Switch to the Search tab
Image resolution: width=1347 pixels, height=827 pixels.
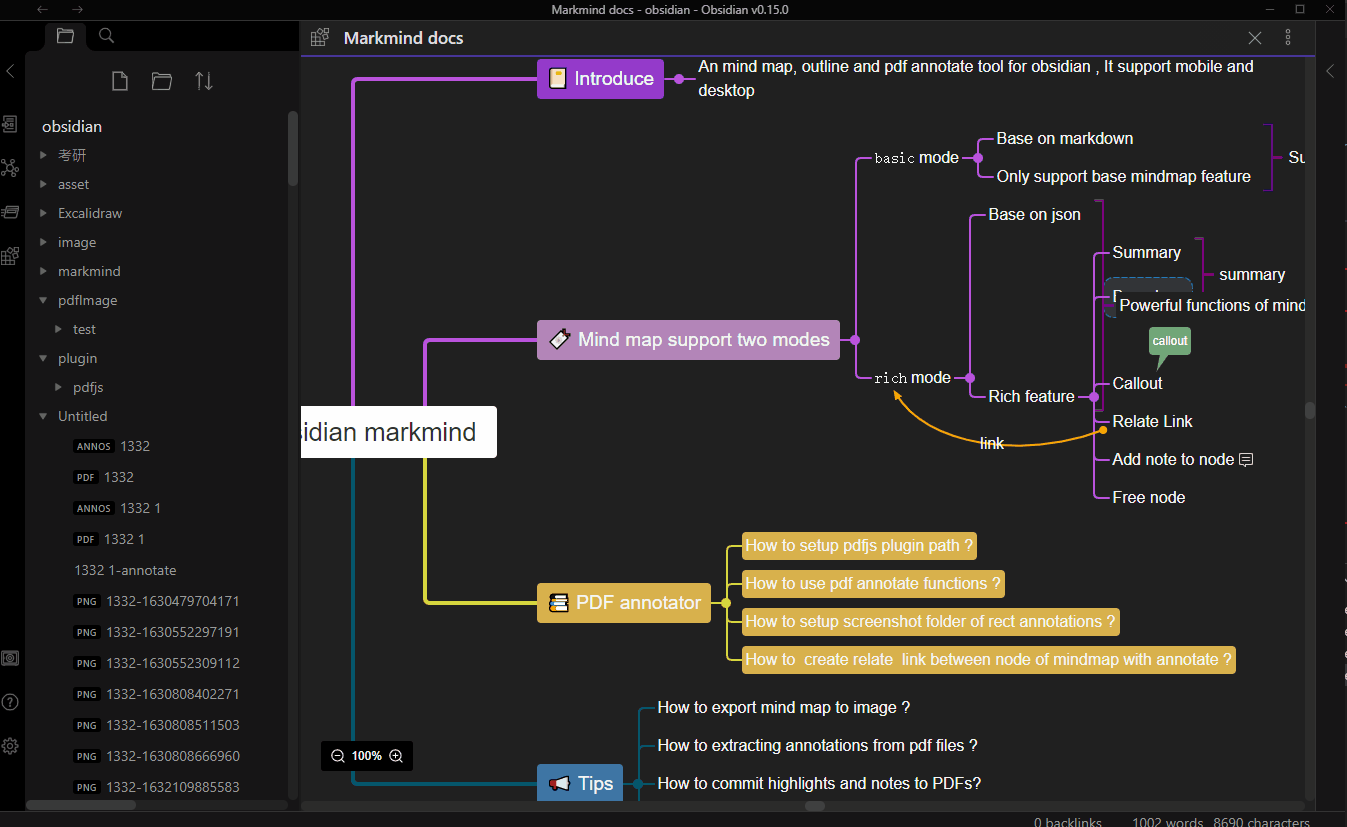click(x=106, y=36)
